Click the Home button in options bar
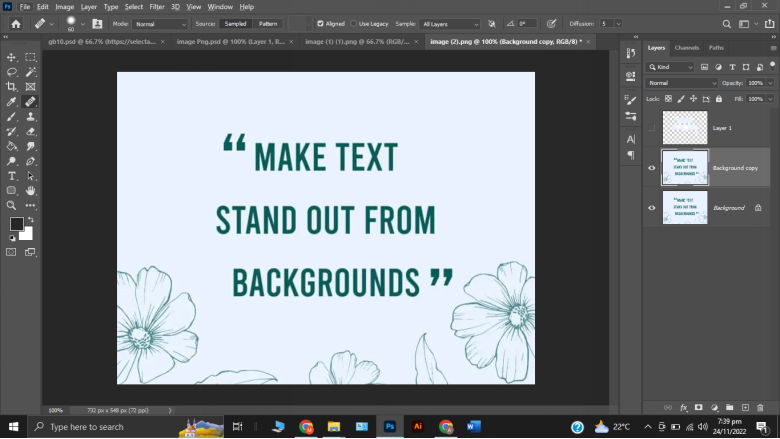 (16, 24)
